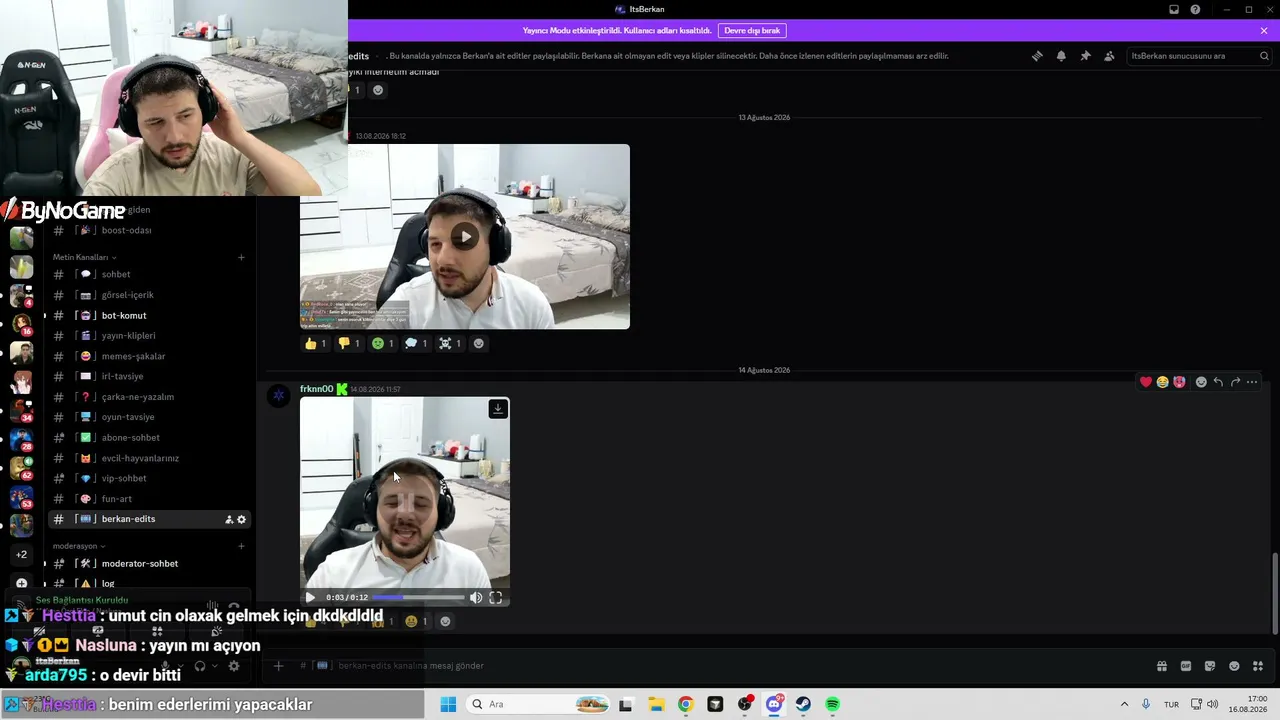Add thumbs up reaction on 13 August clip
This screenshot has width=1280, height=720.
click(x=316, y=343)
